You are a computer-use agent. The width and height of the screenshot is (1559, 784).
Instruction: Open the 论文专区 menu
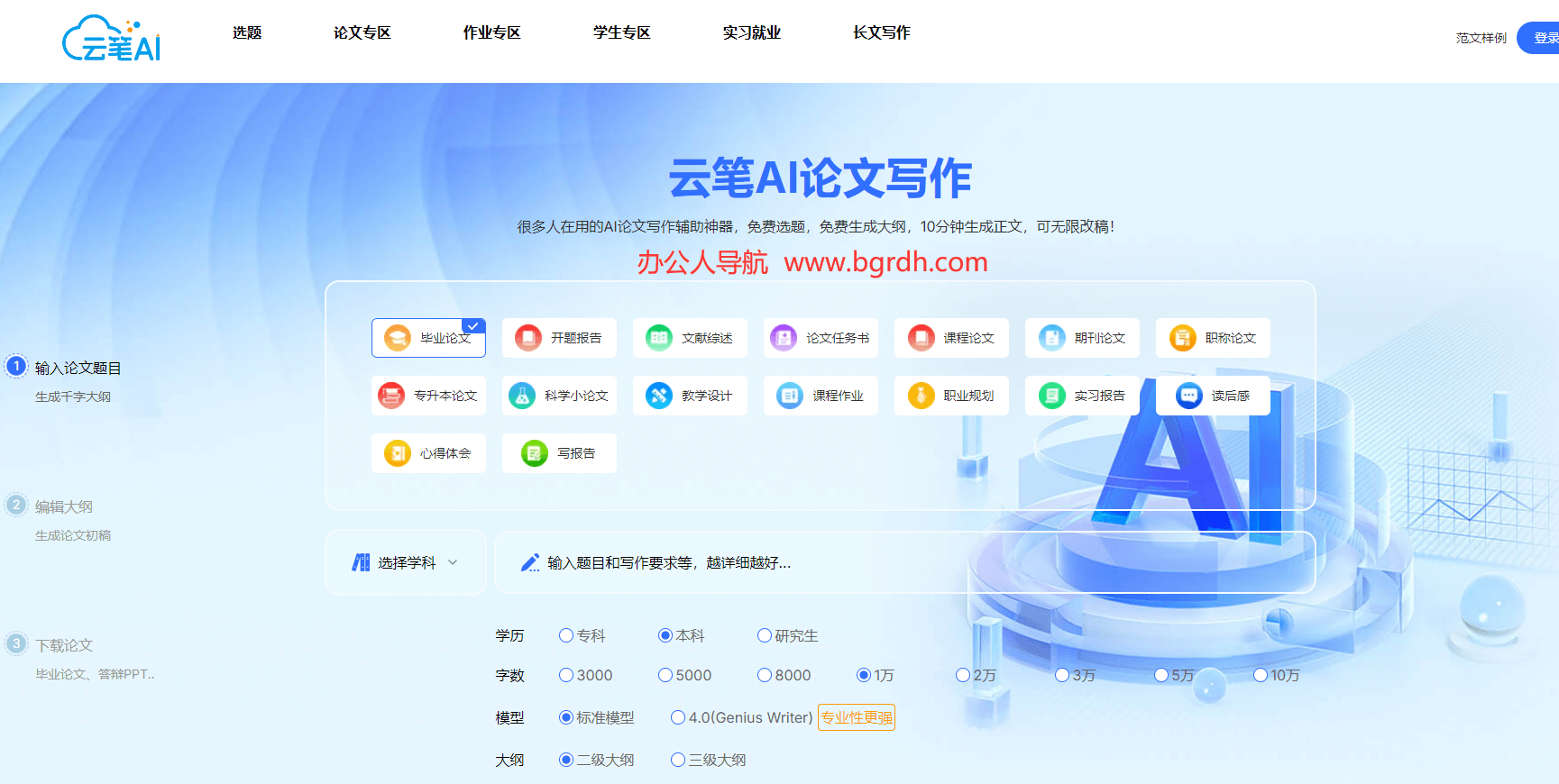[x=362, y=32]
